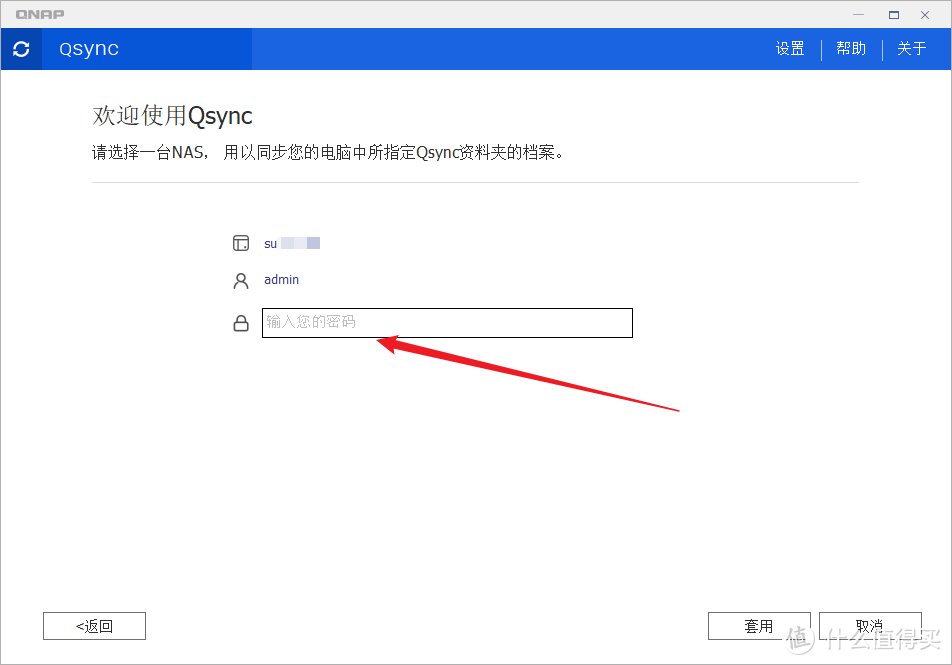Screen dimensions: 952x665
Task: Click the padlock icon next to password field
Action: (241, 322)
